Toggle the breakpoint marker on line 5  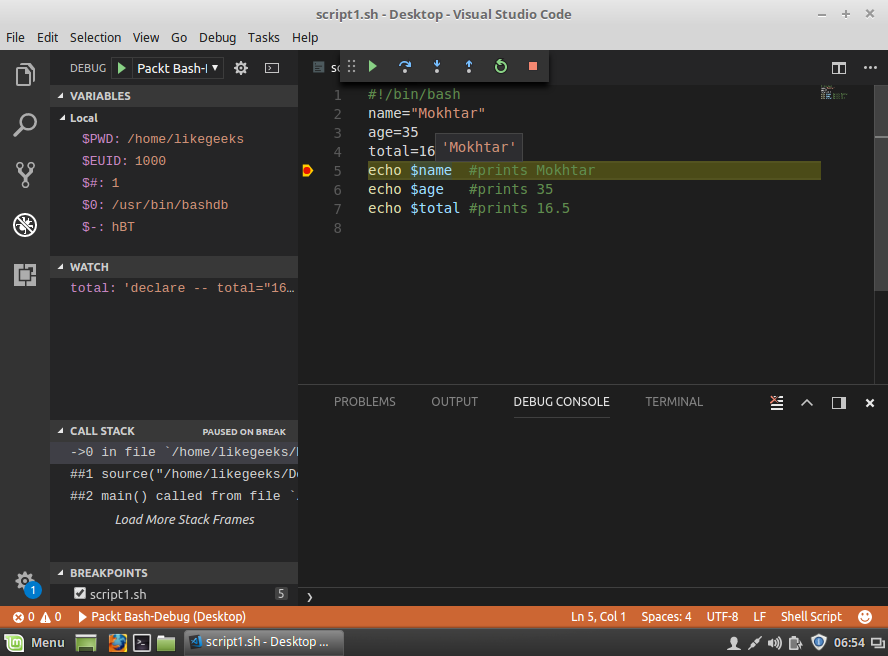(x=307, y=171)
